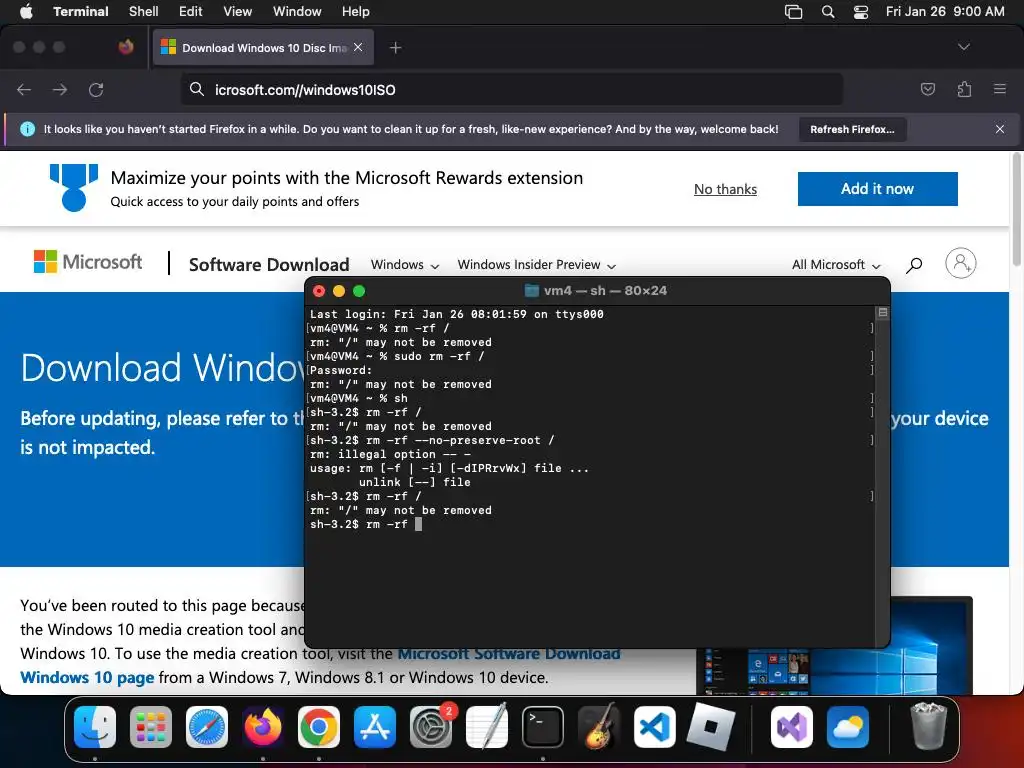Open the Microsoft logo home link
The height and width of the screenshot is (768, 1024).
pos(88,262)
